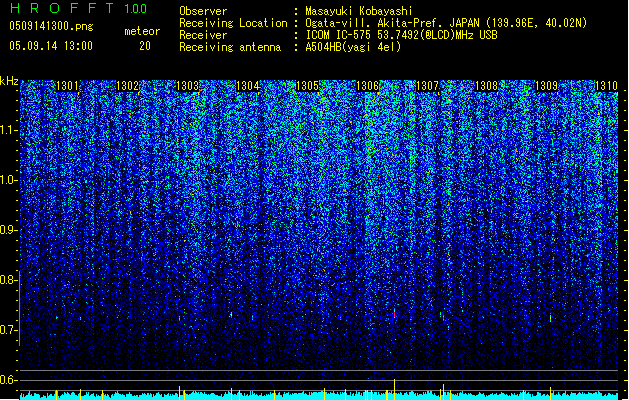Viewport: 629px width, 400px height.
Task: Click the 1304 time label
Action: [248, 86]
